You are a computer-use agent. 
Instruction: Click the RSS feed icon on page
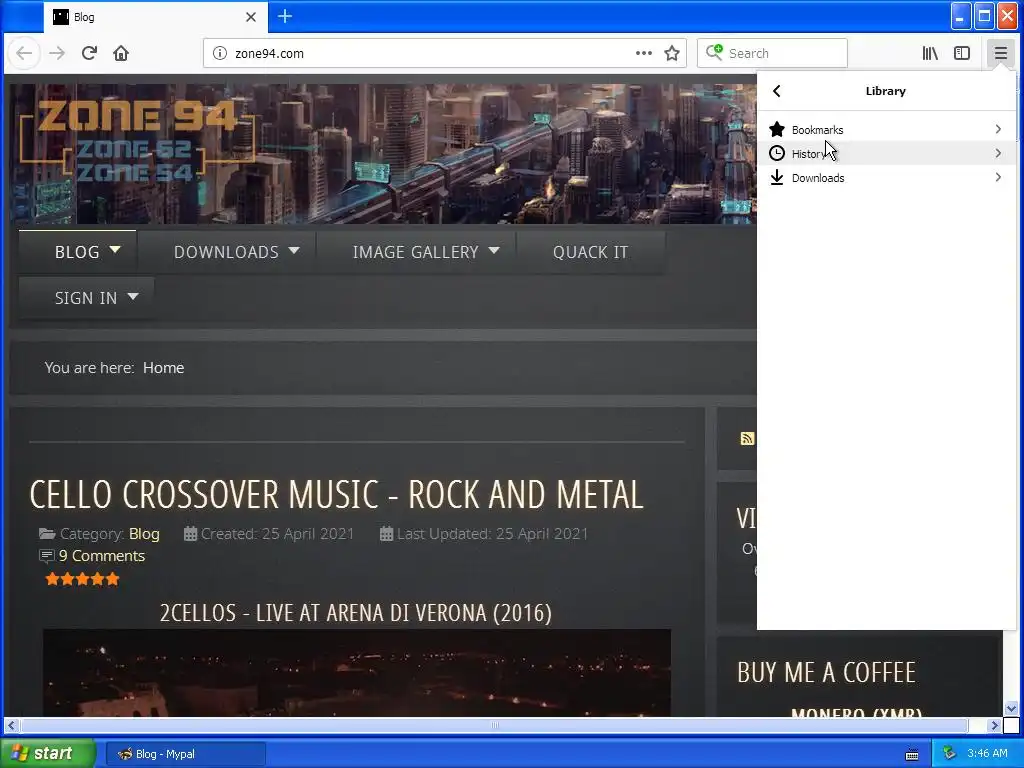(747, 438)
